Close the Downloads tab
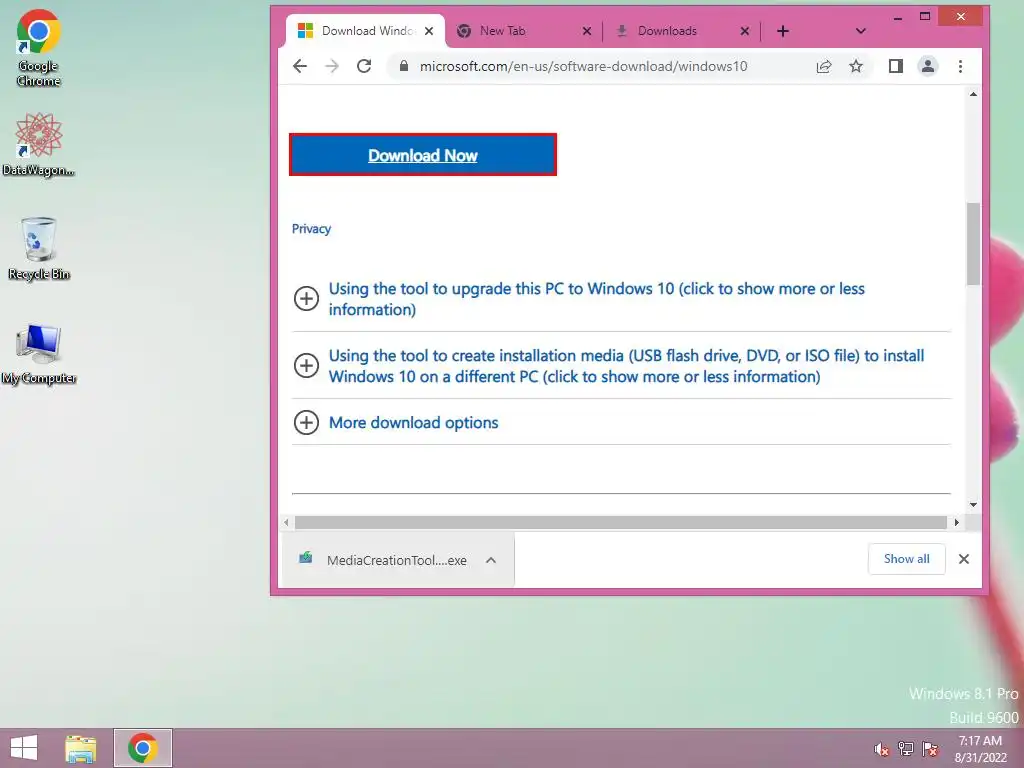Viewport: 1024px width, 768px height. [744, 31]
